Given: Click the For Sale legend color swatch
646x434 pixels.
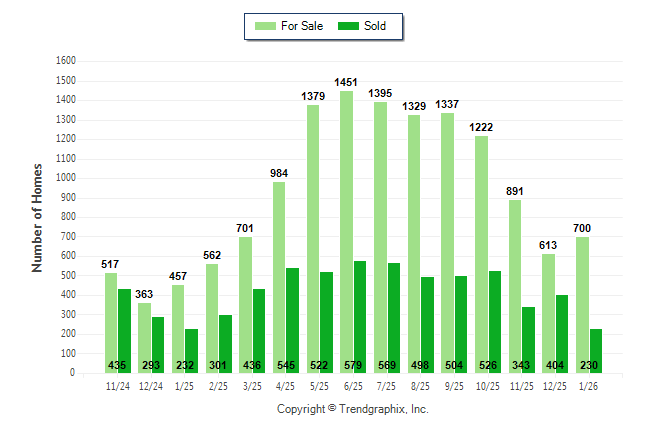Looking at the screenshot, I should [266, 26].
